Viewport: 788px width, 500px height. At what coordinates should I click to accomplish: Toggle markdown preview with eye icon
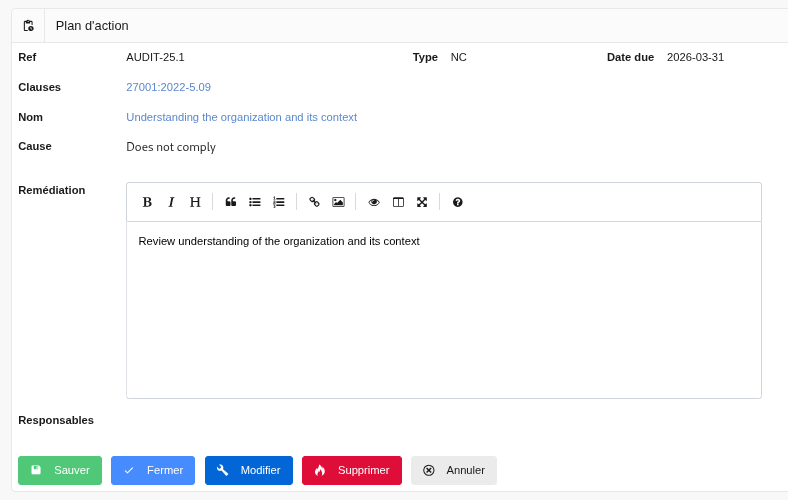tap(374, 202)
